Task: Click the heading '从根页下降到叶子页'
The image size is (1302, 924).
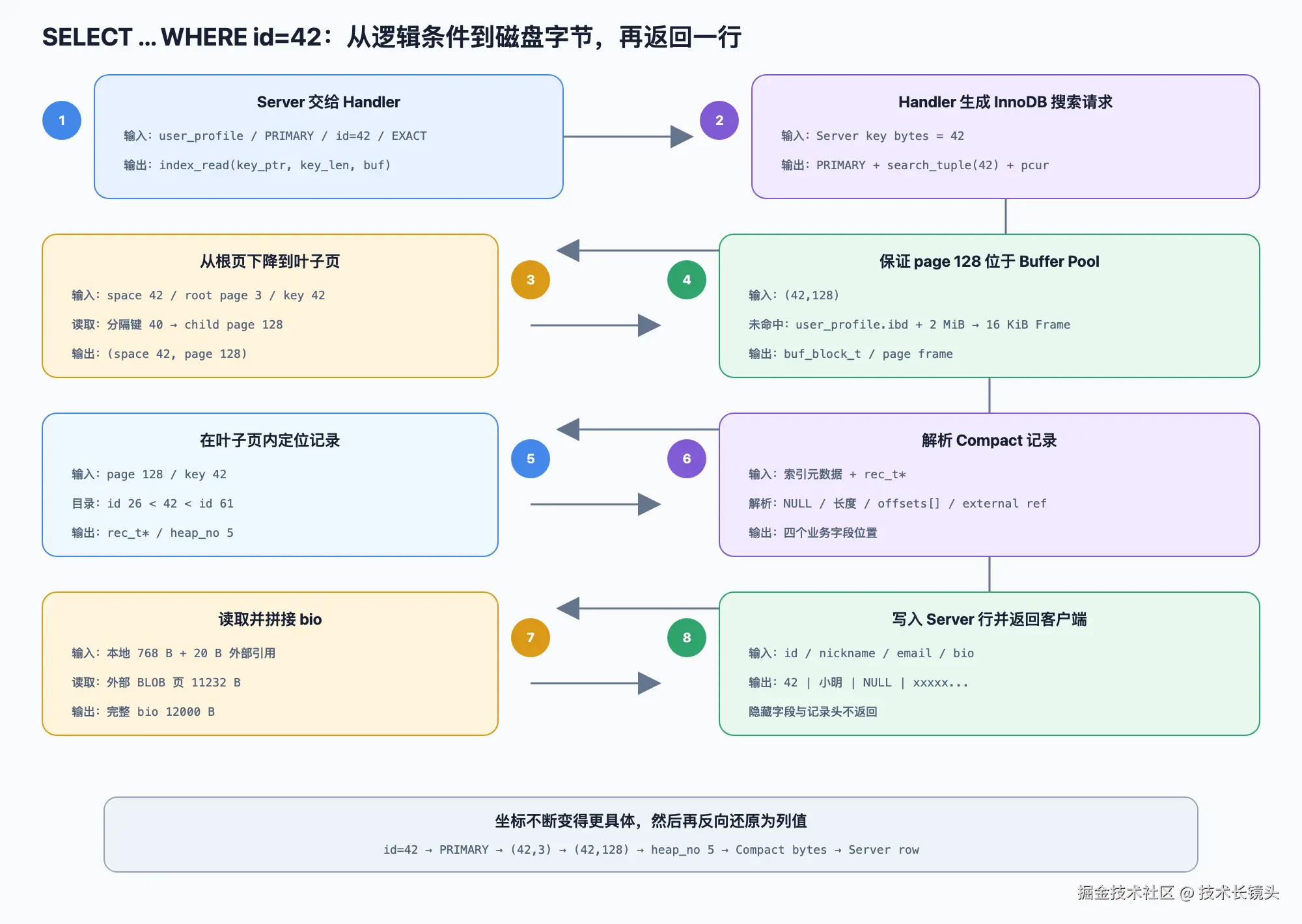Action: click(x=270, y=262)
